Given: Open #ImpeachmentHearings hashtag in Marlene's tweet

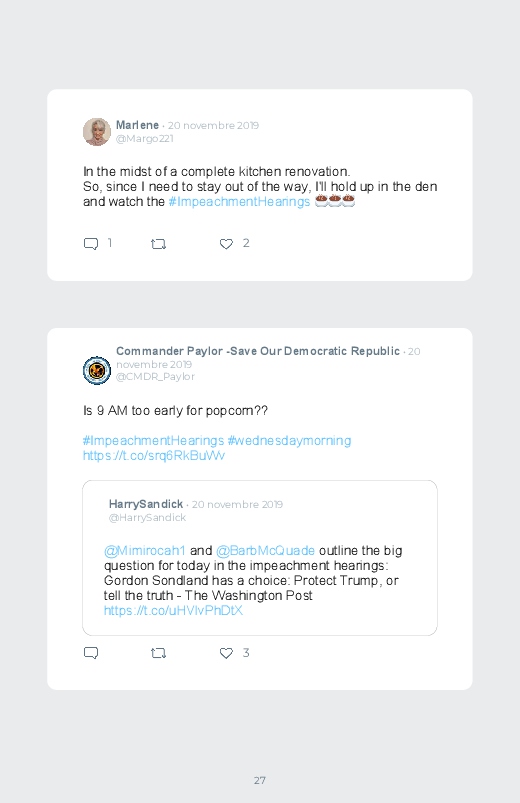Looking at the screenshot, I should click(239, 202).
